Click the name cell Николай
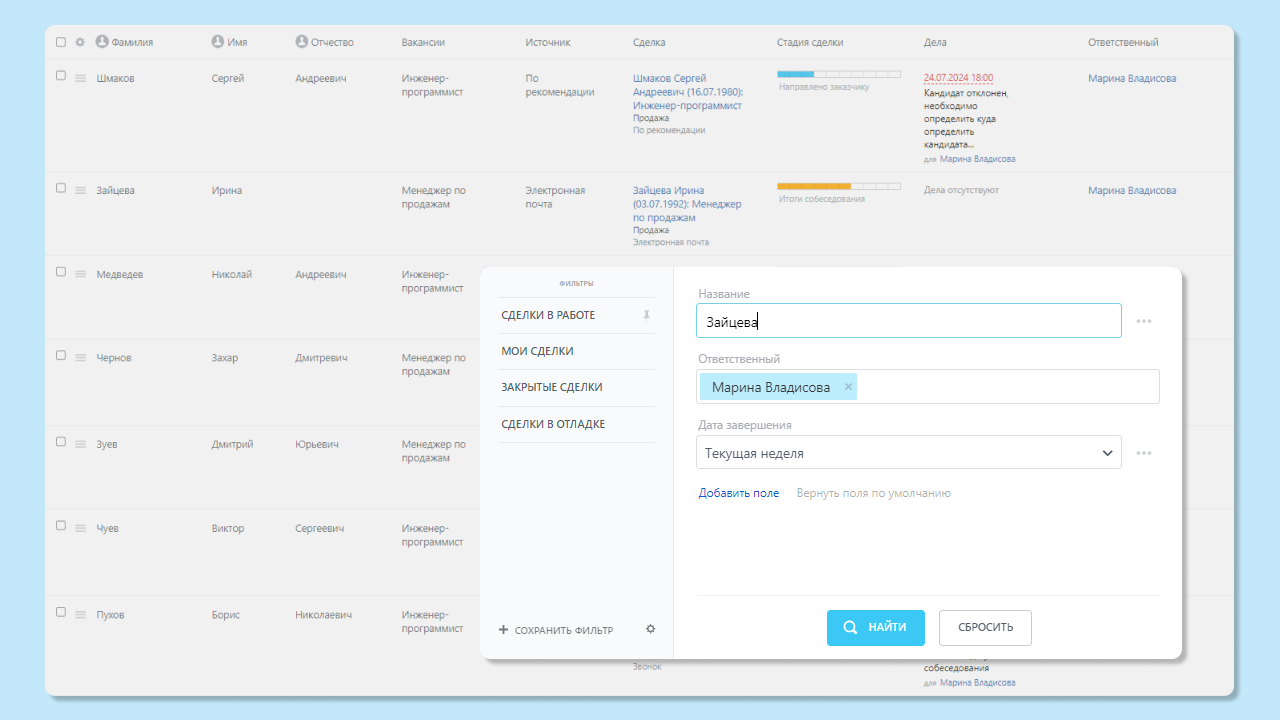 [x=232, y=274]
